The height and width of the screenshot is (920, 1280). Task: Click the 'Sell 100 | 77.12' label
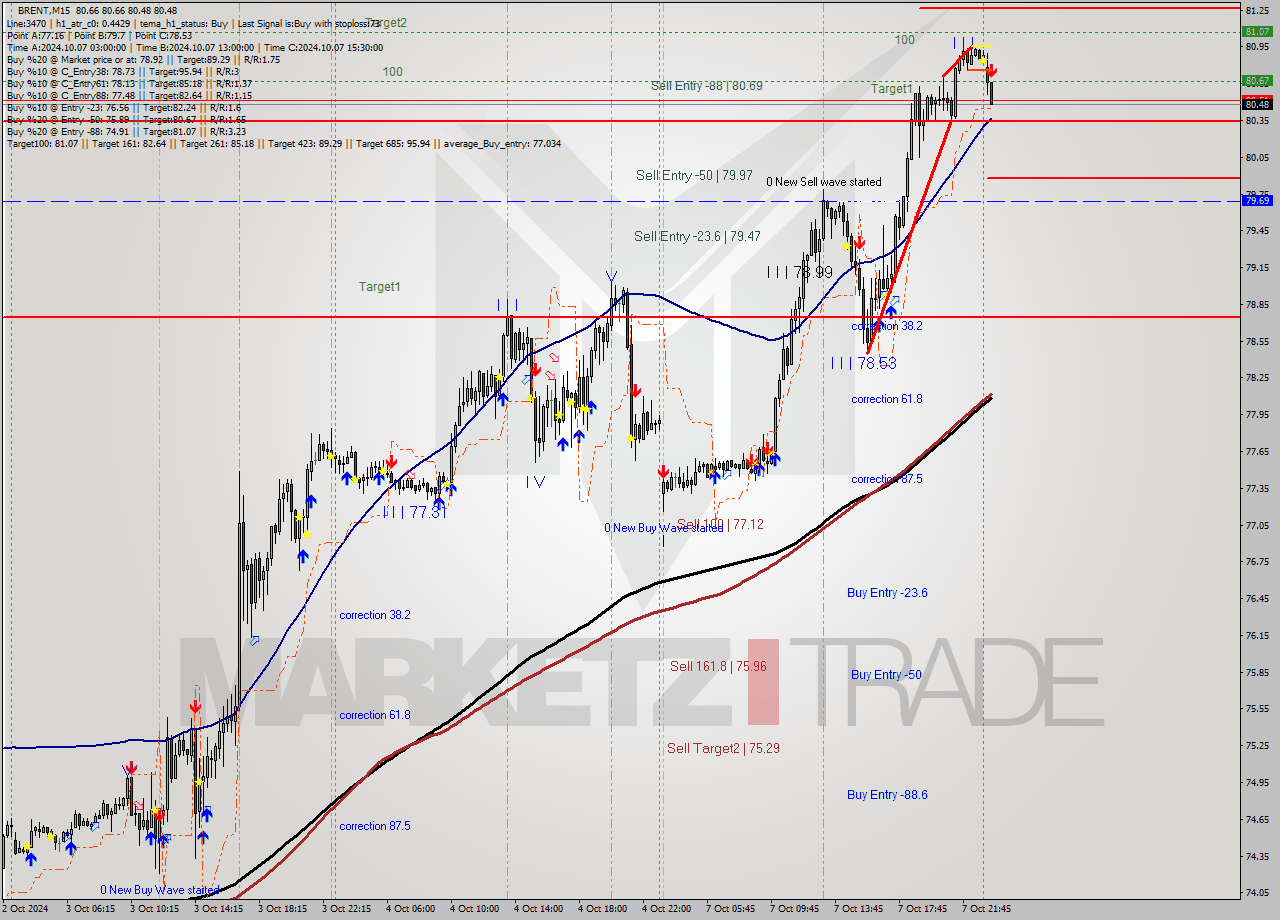click(x=720, y=524)
